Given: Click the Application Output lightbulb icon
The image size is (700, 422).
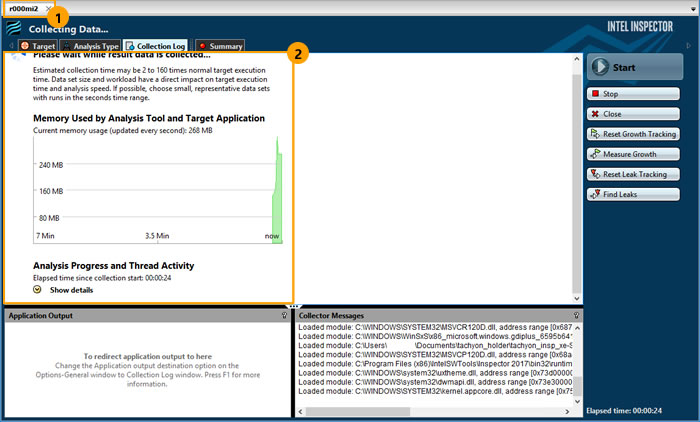Looking at the screenshot, I should pos(284,316).
